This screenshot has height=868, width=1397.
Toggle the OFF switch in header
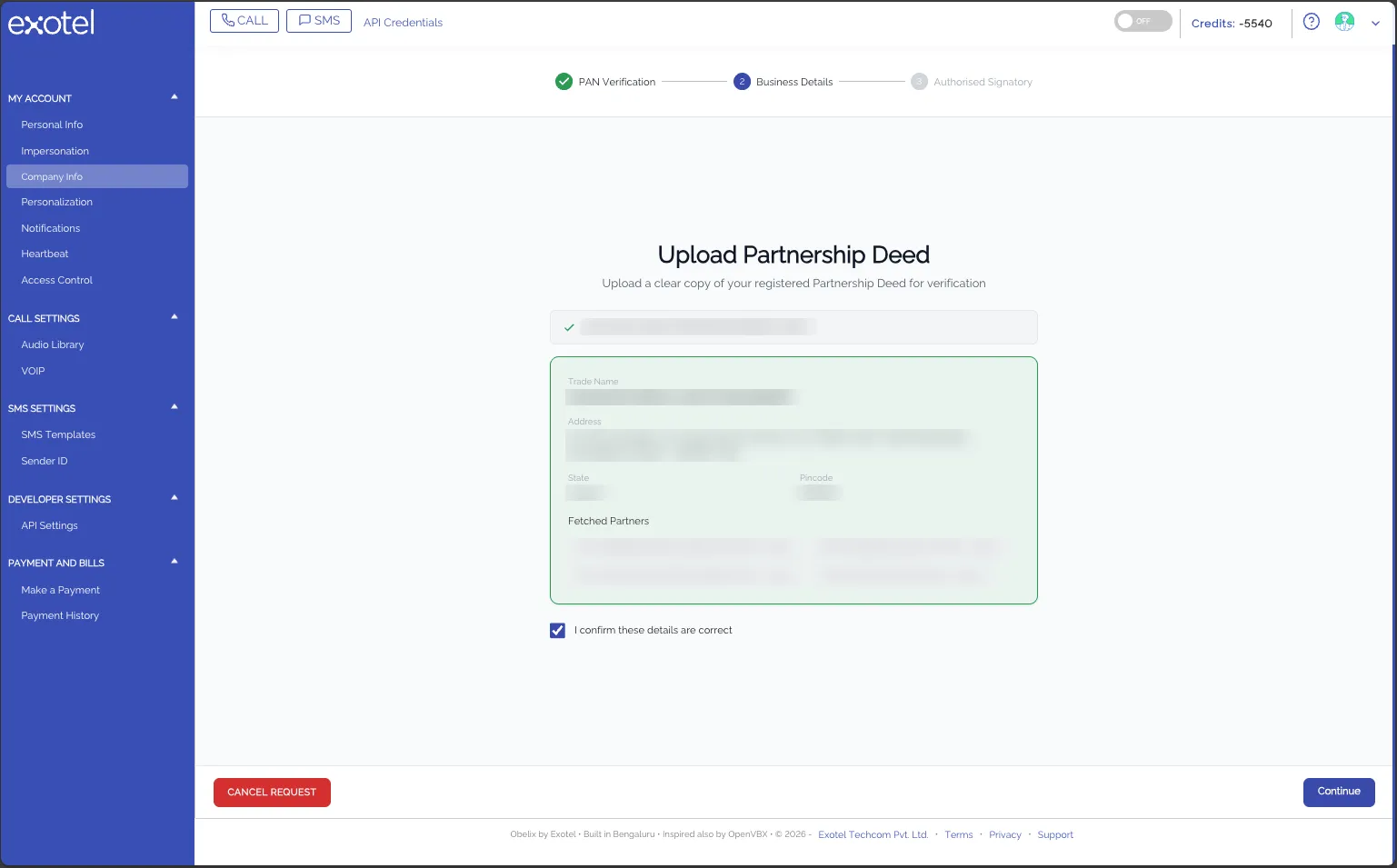click(1143, 21)
